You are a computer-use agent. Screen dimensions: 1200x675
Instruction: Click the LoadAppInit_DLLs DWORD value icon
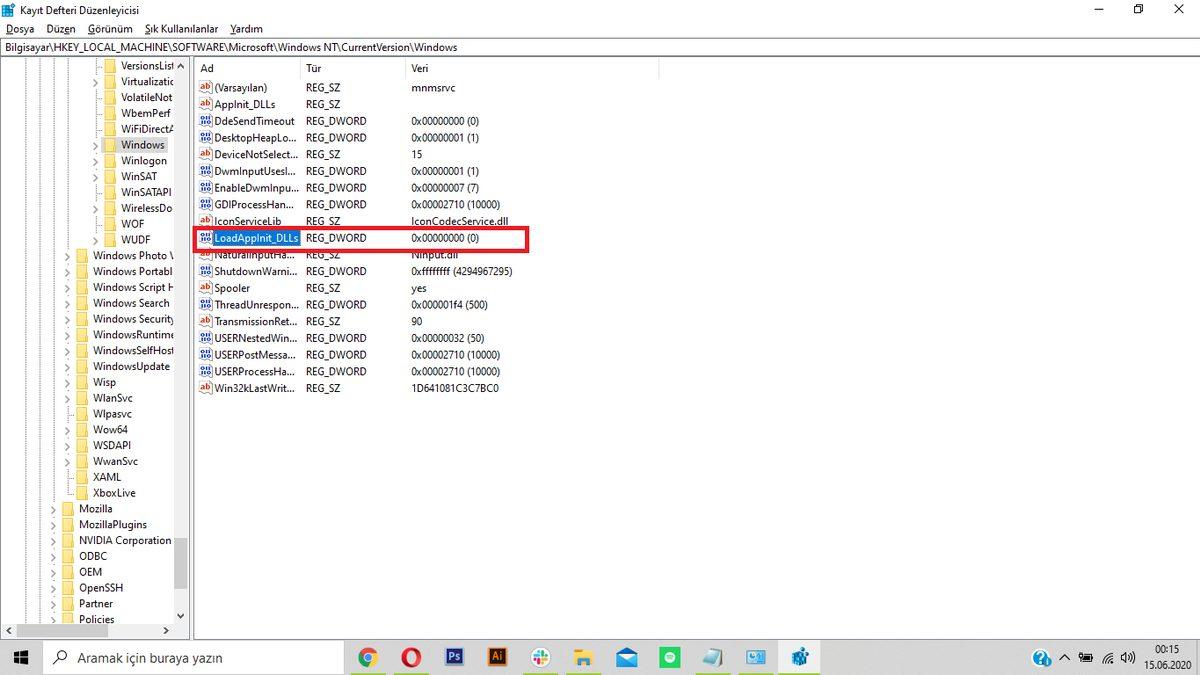tap(206, 238)
